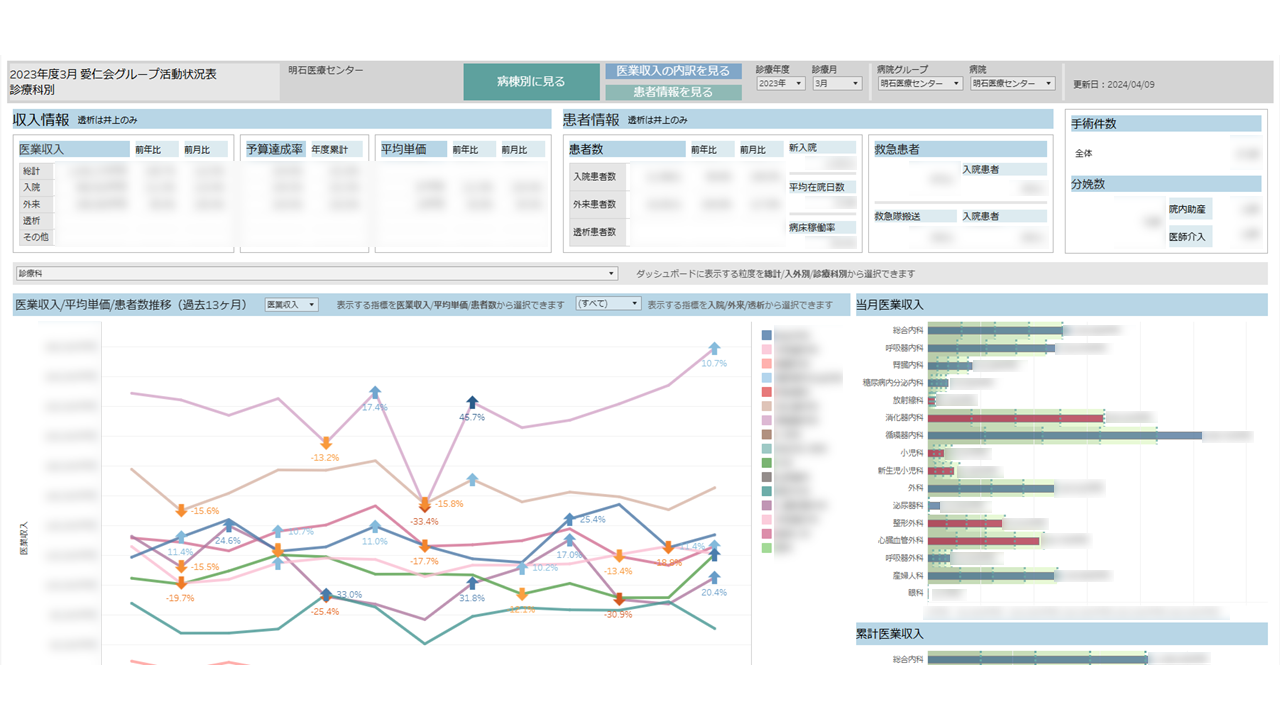
Task: Expand the 病院グループ dropdown
Action: click(919, 84)
